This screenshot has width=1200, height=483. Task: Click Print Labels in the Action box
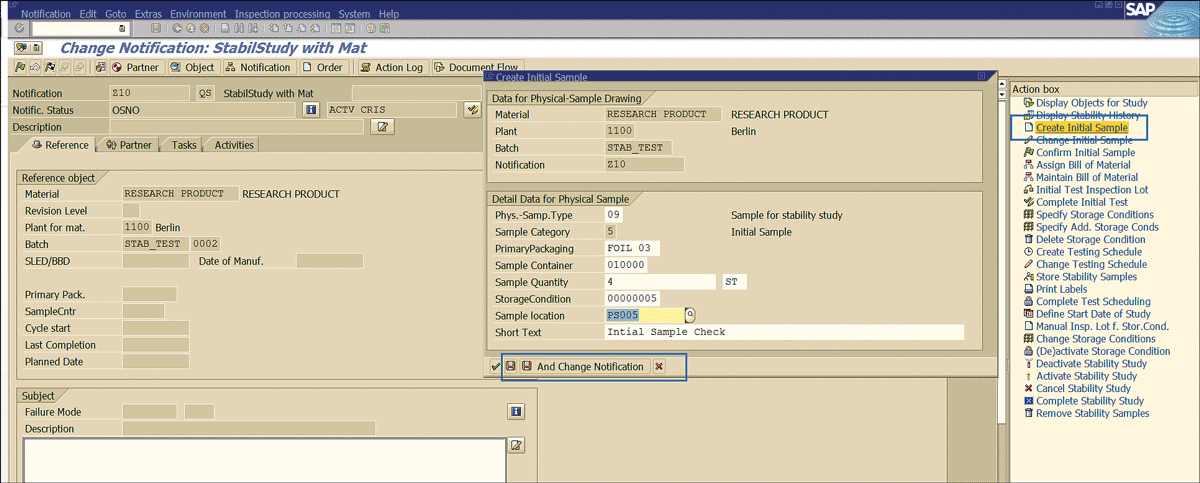pos(1061,289)
